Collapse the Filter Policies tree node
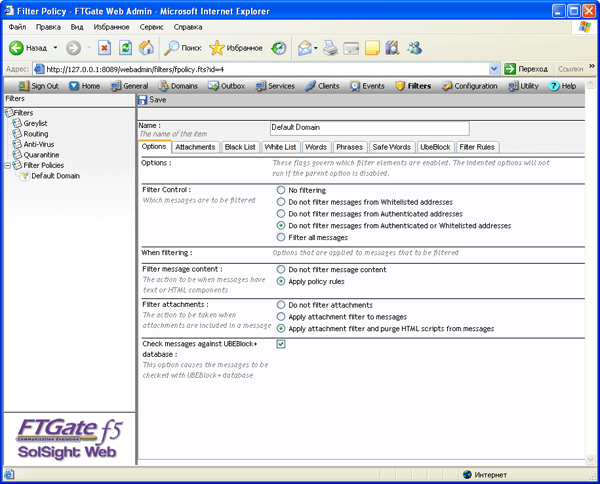The height and width of the screenshot is (484, 600). tap(7, 165)
